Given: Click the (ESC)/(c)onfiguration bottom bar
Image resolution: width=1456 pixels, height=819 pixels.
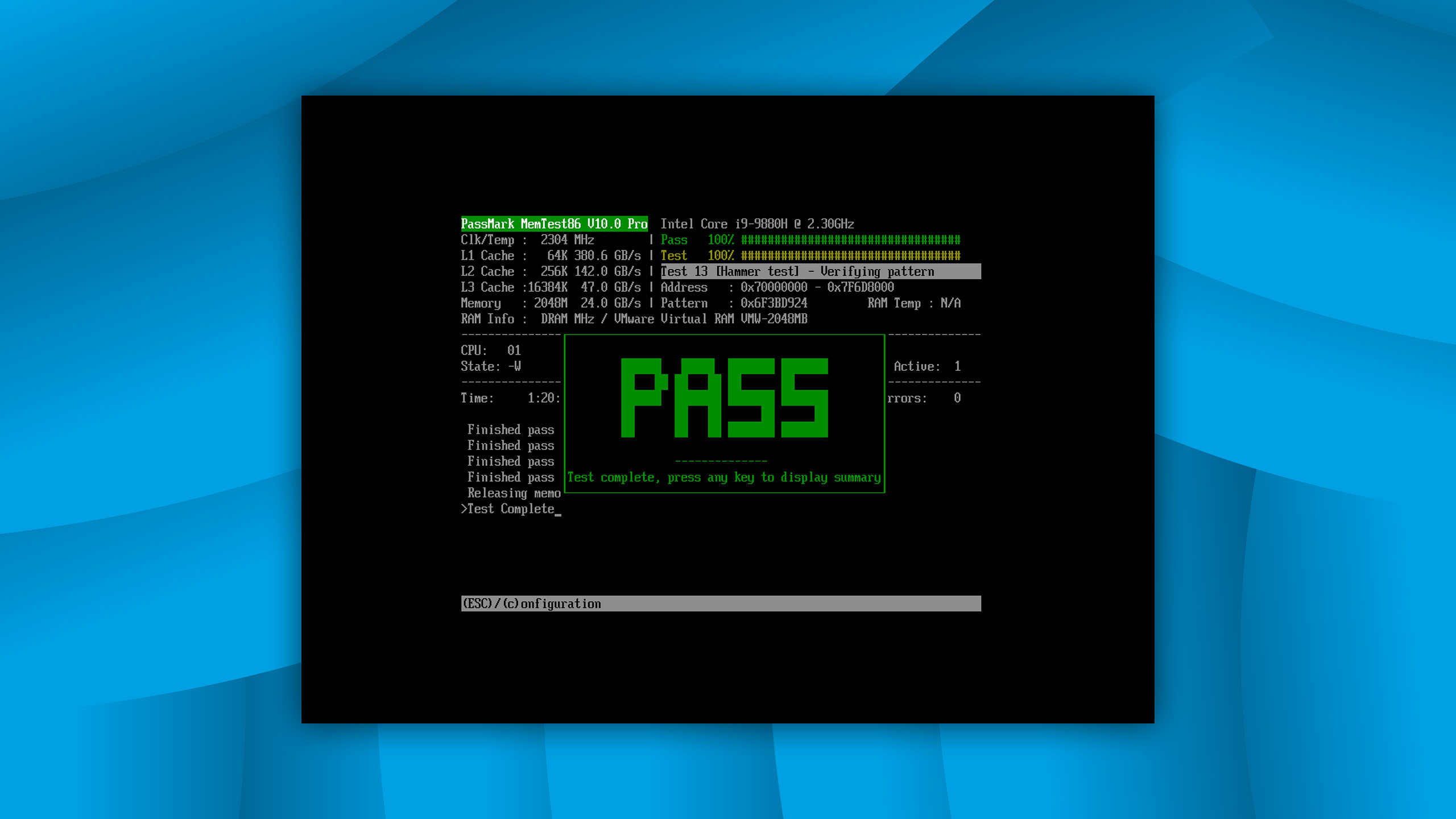Looking at the screenshot, I should pos(721,603).
